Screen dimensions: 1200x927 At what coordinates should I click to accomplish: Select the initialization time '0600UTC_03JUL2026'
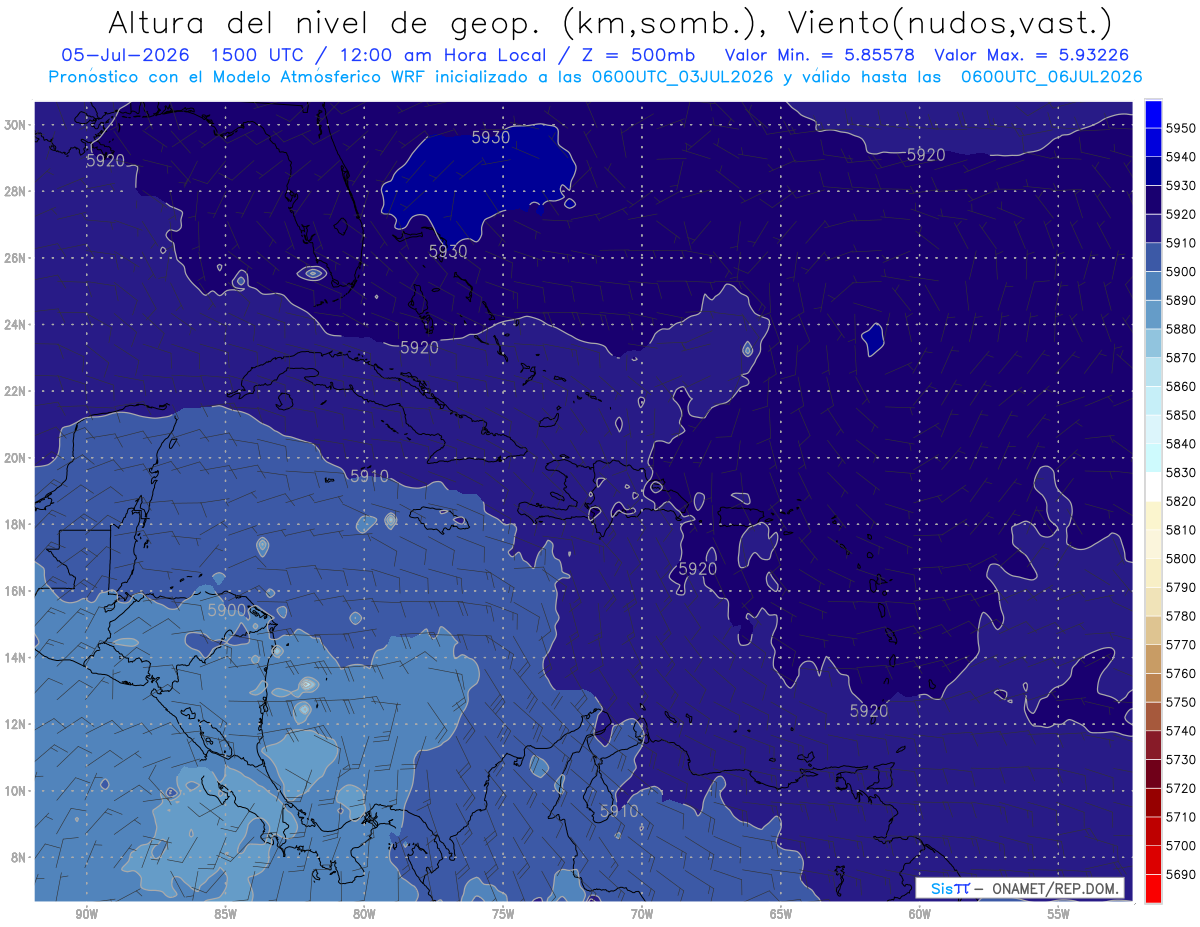(682, 77)
